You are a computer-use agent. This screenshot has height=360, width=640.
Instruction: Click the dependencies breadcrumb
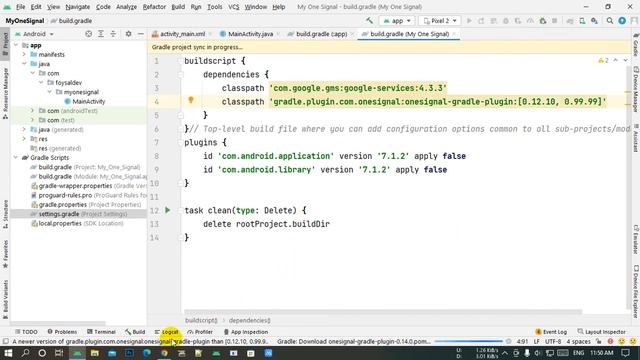coord(249,320)
